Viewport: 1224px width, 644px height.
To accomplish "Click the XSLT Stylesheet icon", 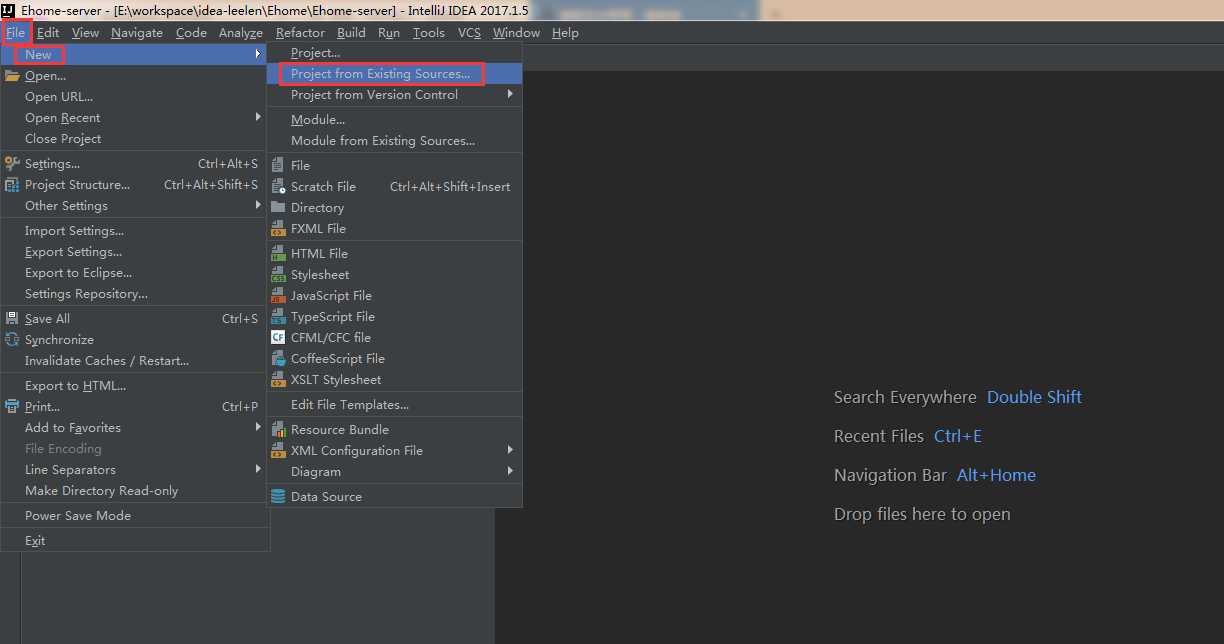I will 278,380.
